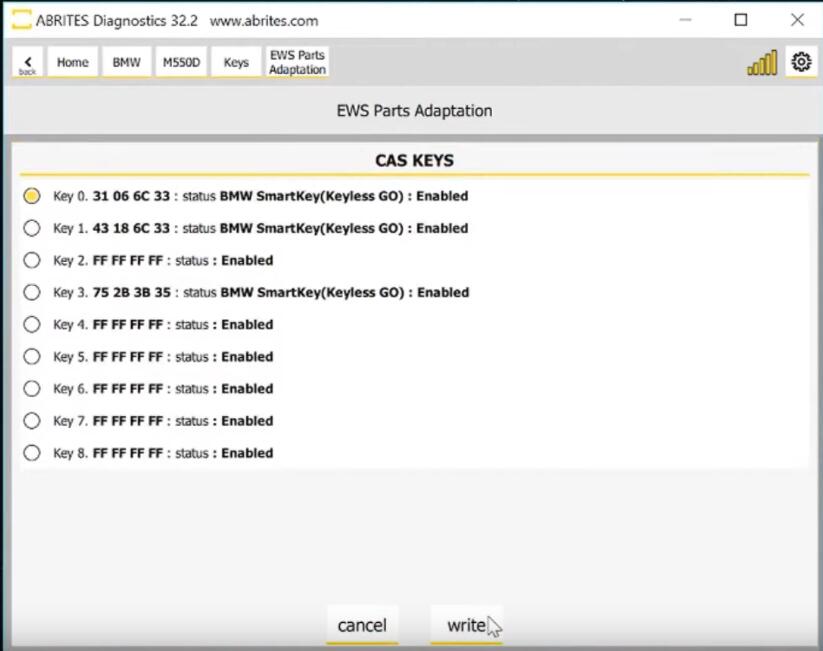
Task: Select the M550D breadcrumb tab
Action: tap(181, 62)
